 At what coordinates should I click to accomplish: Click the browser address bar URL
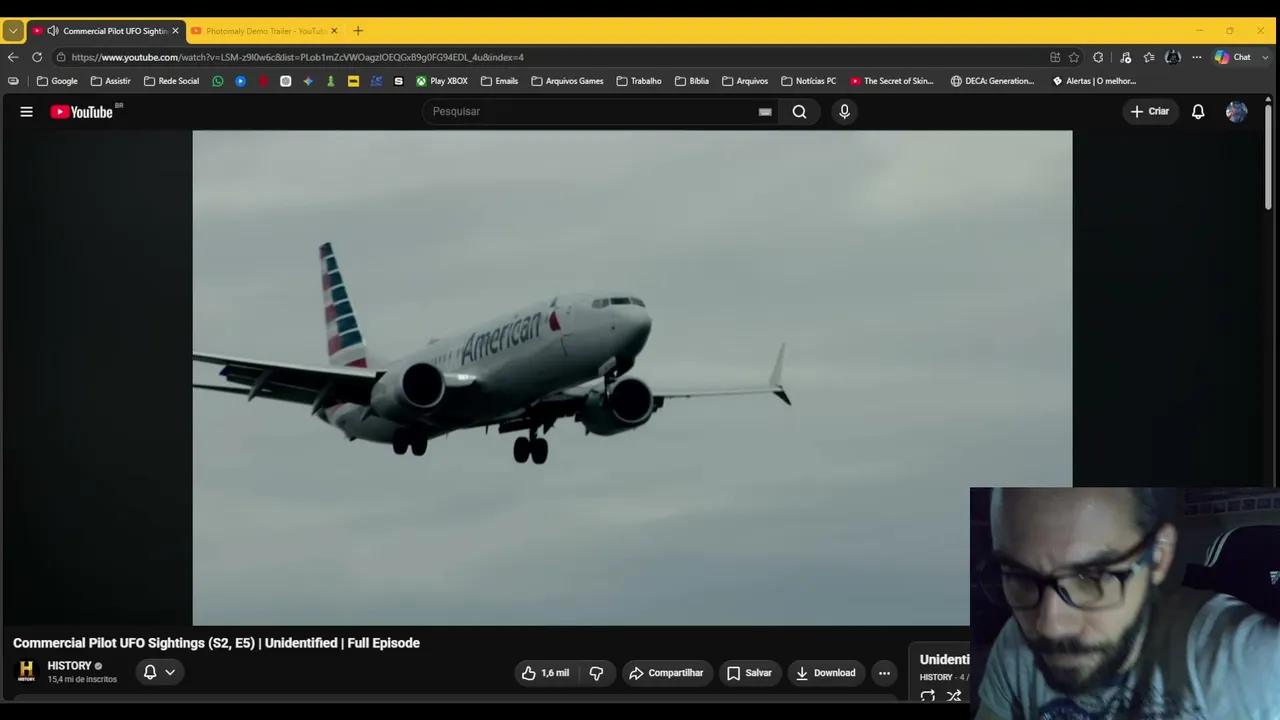tap(297, 57)
